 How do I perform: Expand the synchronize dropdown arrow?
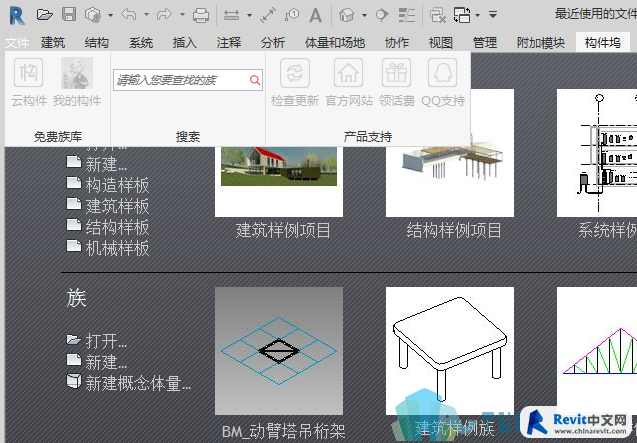coord(110,15)
